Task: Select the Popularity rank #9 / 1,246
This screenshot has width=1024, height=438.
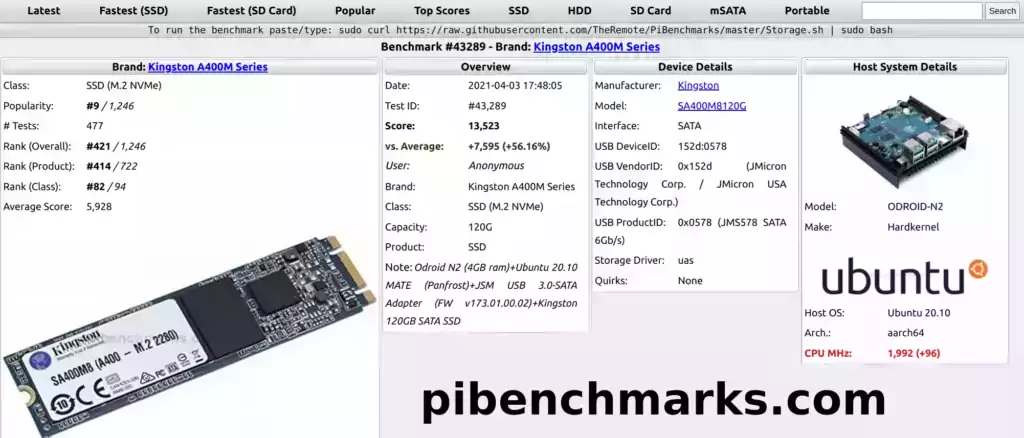Action: 110,106
